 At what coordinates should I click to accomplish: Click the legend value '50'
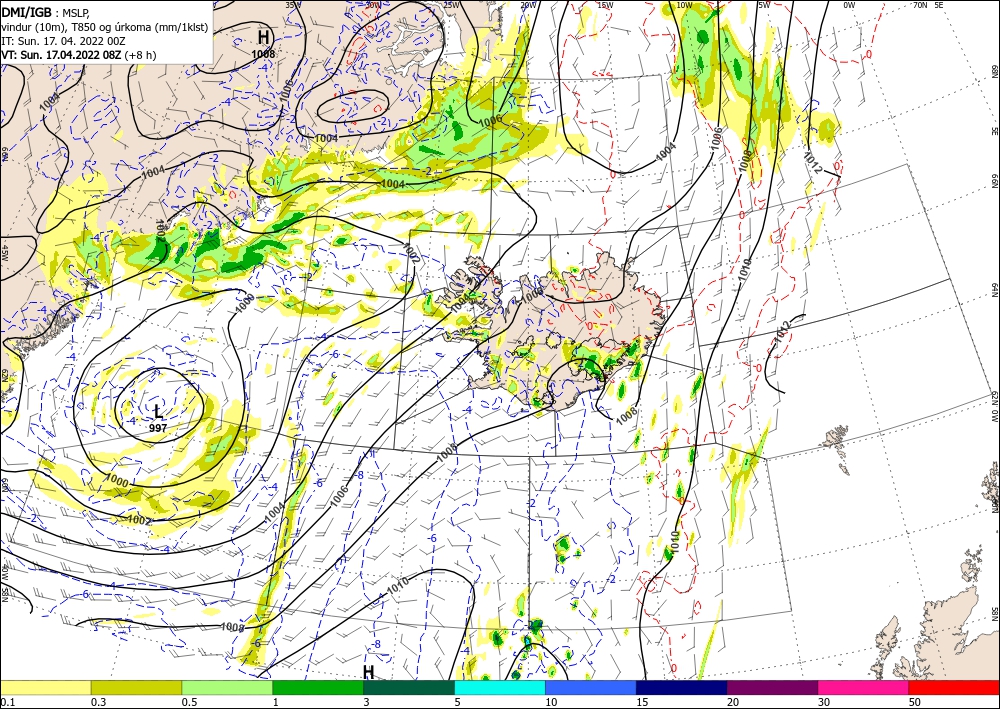point(915,702)
